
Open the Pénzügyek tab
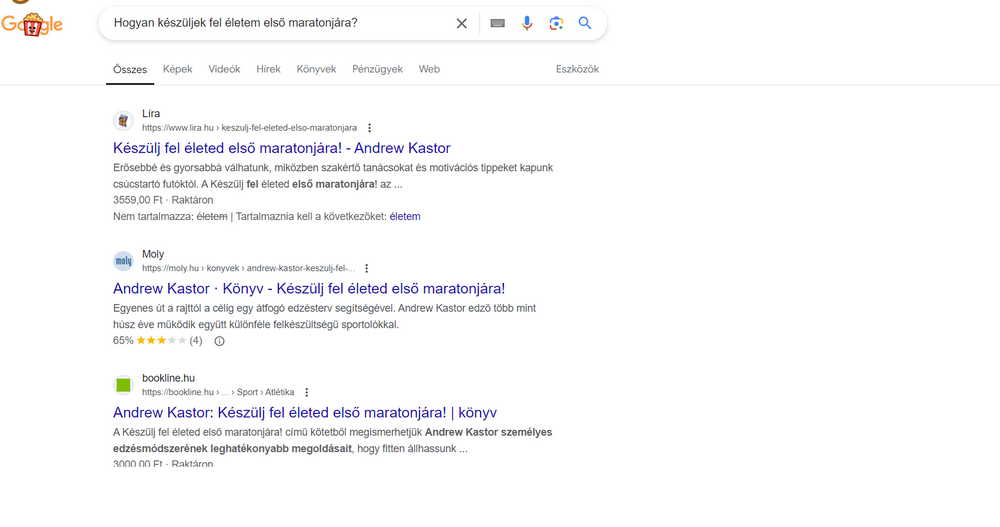coord(378,69)
